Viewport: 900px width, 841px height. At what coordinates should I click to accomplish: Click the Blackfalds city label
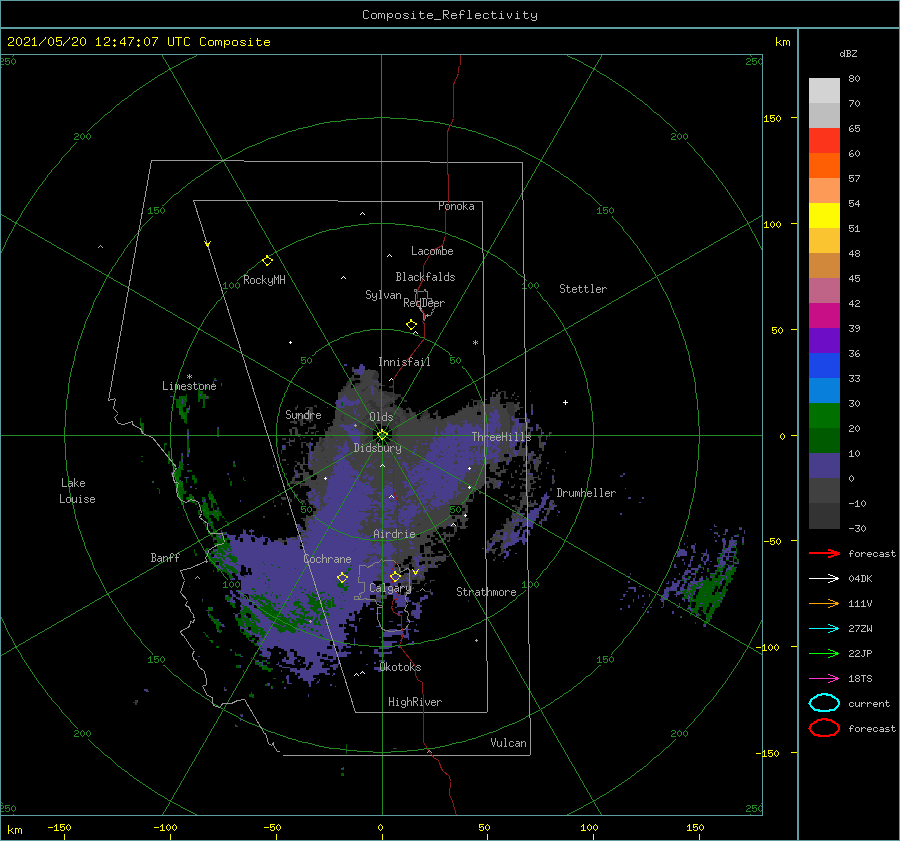tap(425, 277)
